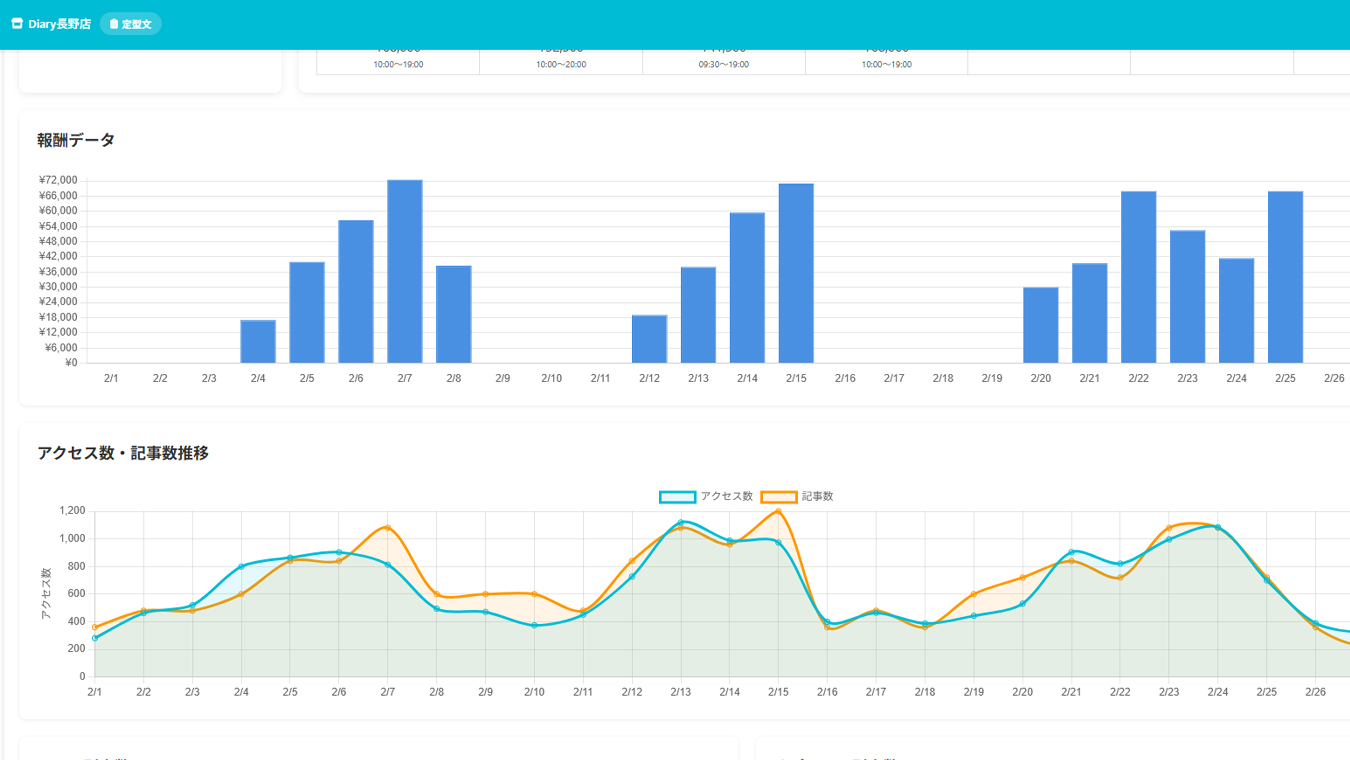Toggle 記事数 series via legend label
The height and width of the screenshot is (760, 1350).
click(x=817, y=497)
